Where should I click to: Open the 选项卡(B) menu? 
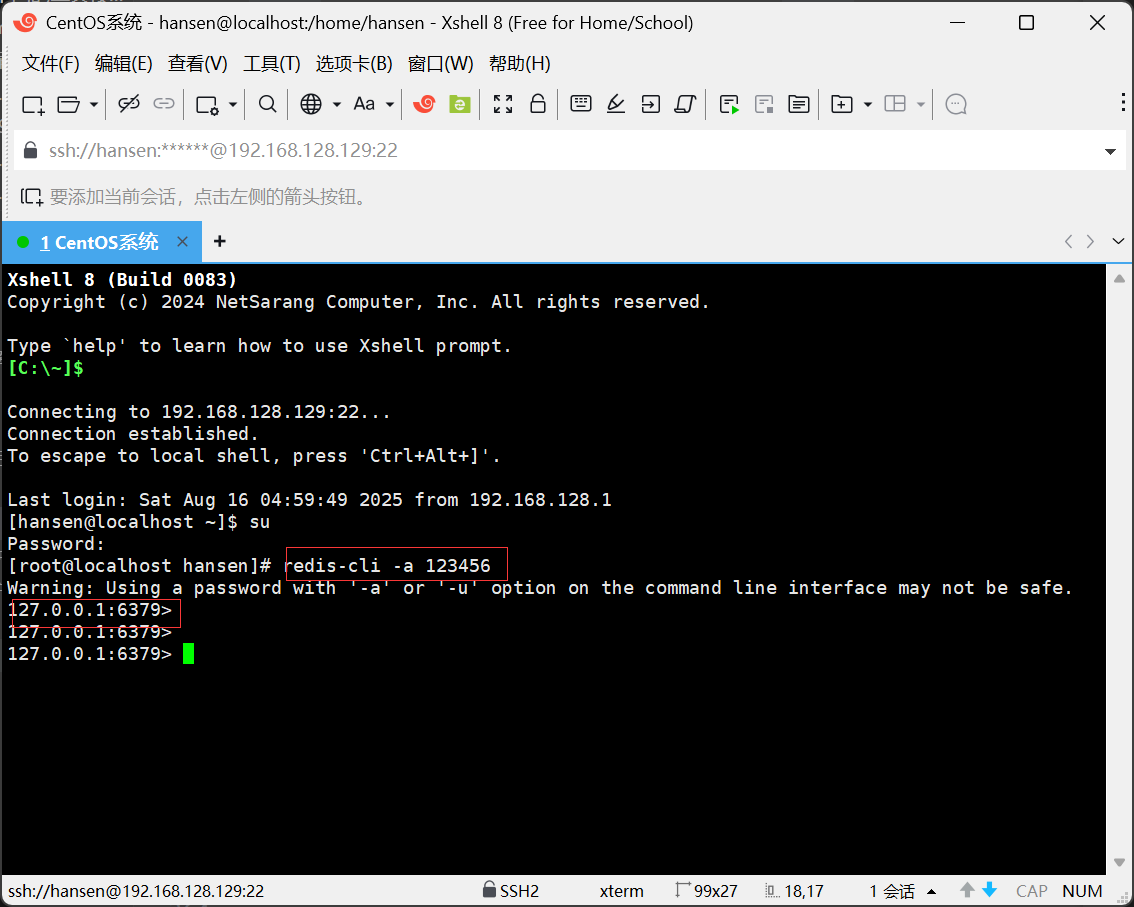(354, 64)
